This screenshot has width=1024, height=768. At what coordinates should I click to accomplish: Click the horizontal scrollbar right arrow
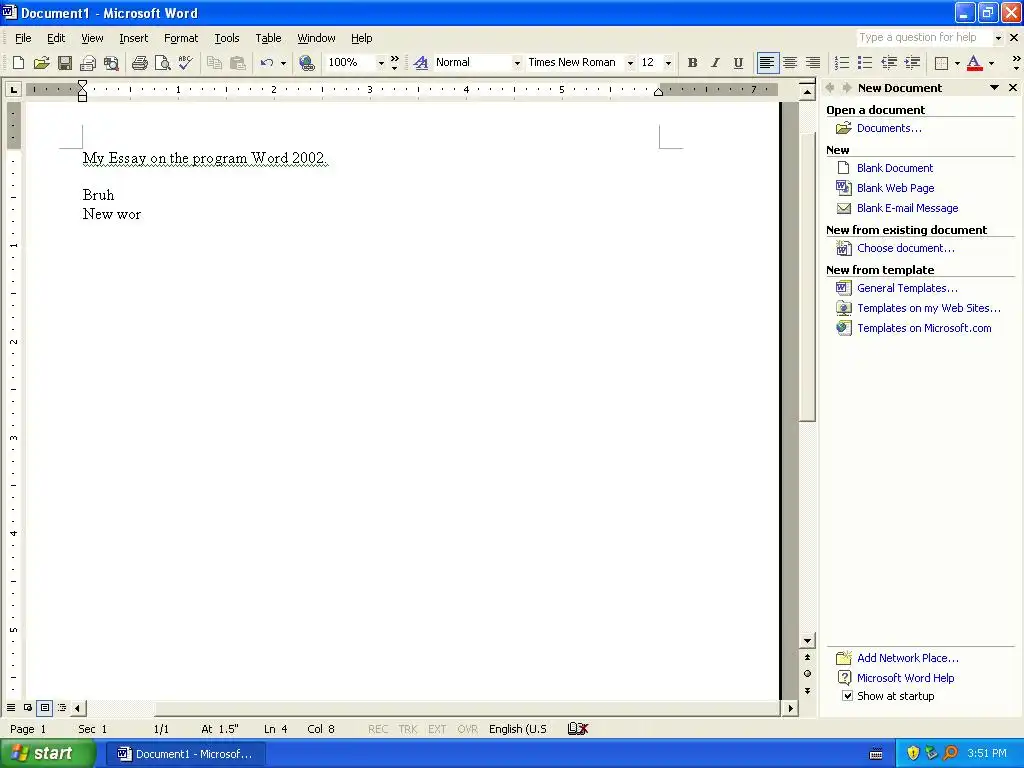click(791, 708)
